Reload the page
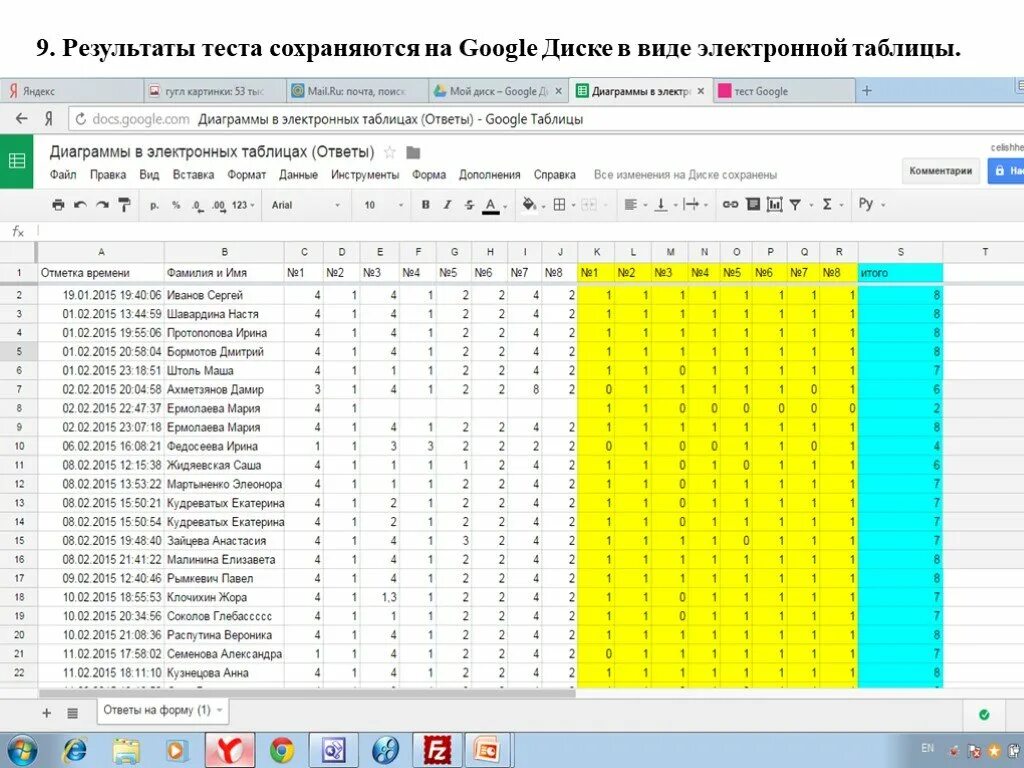The image size is (1024, 768). pos(81,119)
